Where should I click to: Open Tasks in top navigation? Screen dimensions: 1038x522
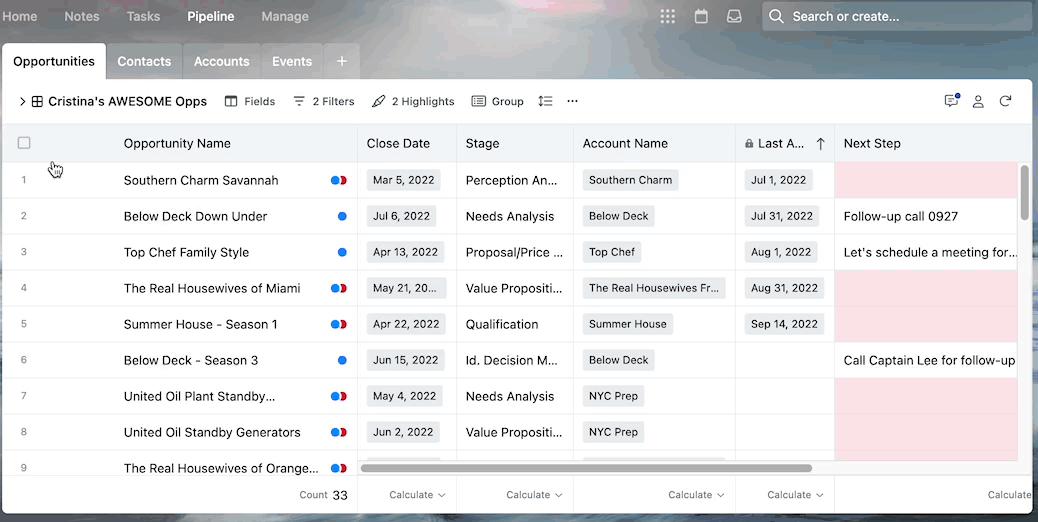(x=143, y=17)
